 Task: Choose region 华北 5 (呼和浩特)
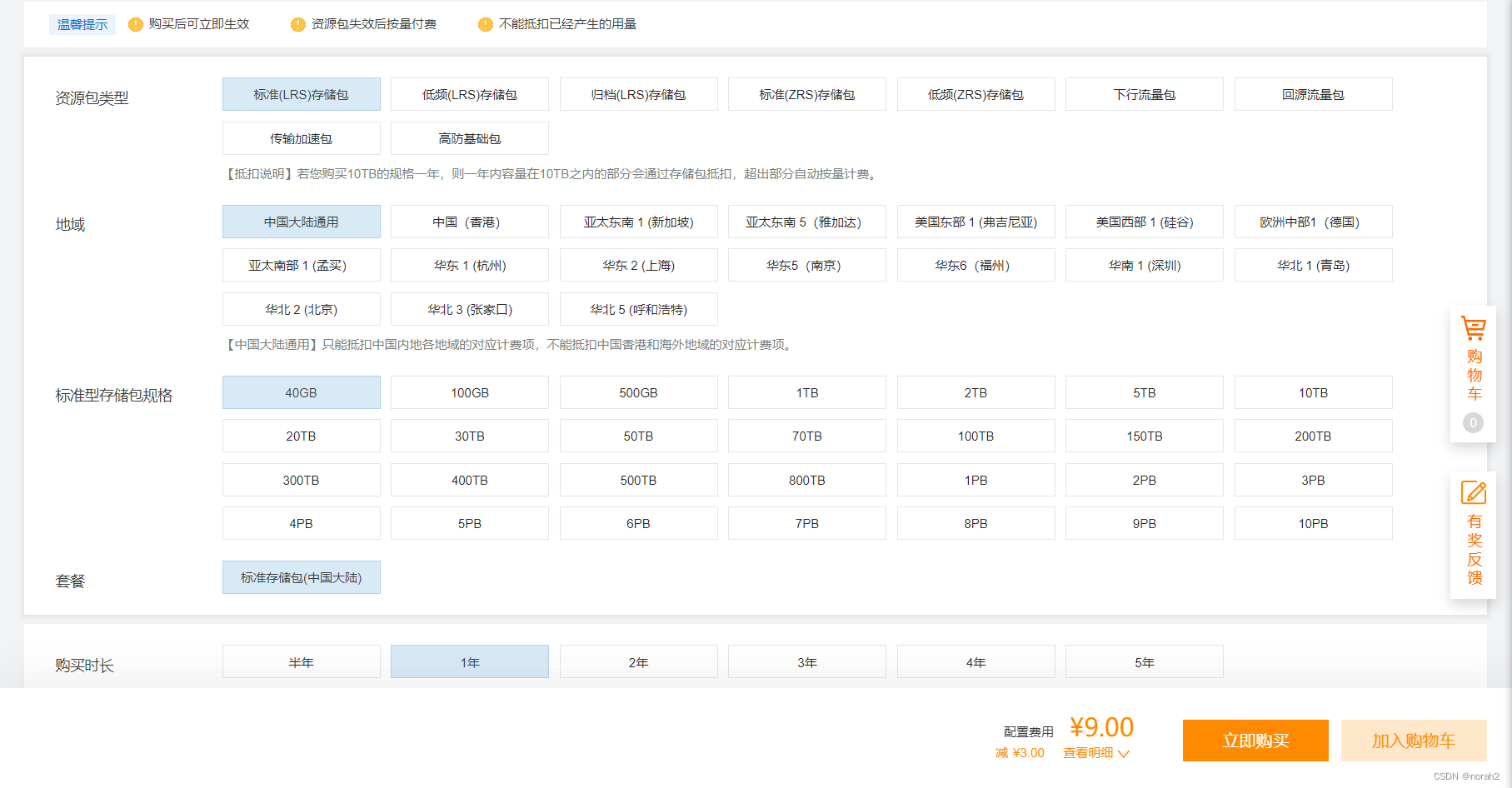pos(639,309)
